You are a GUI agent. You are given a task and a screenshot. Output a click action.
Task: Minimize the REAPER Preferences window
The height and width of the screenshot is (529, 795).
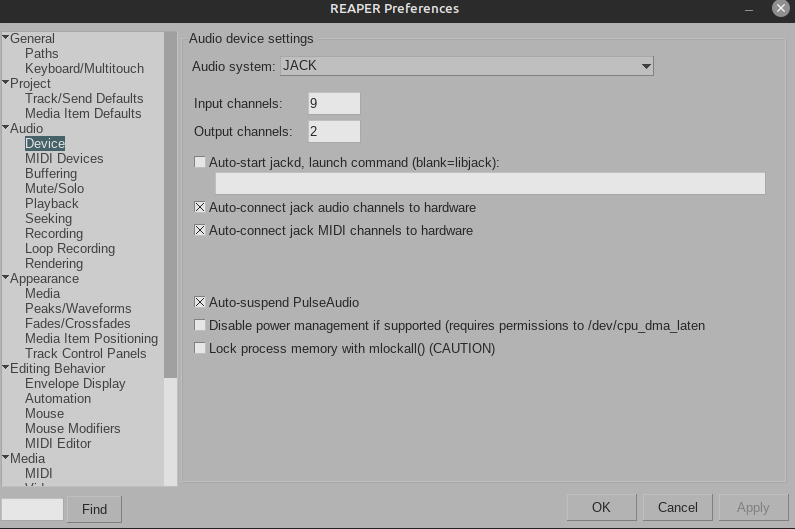point(749,10)
